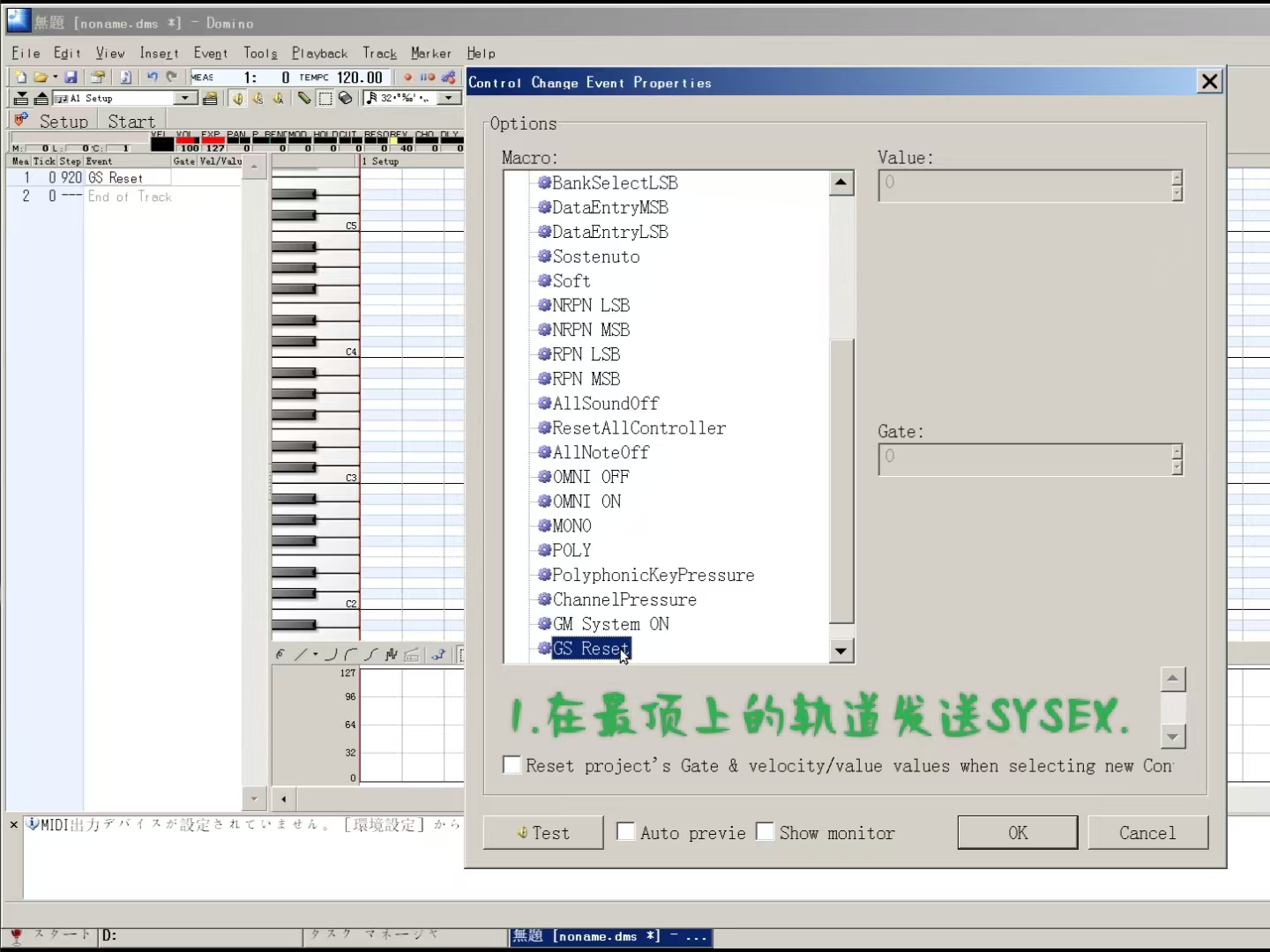The height and width of the screenshot is (952, 1270).
Task: Toggle the Auto preview checkbox
Action: pos(625,831)
